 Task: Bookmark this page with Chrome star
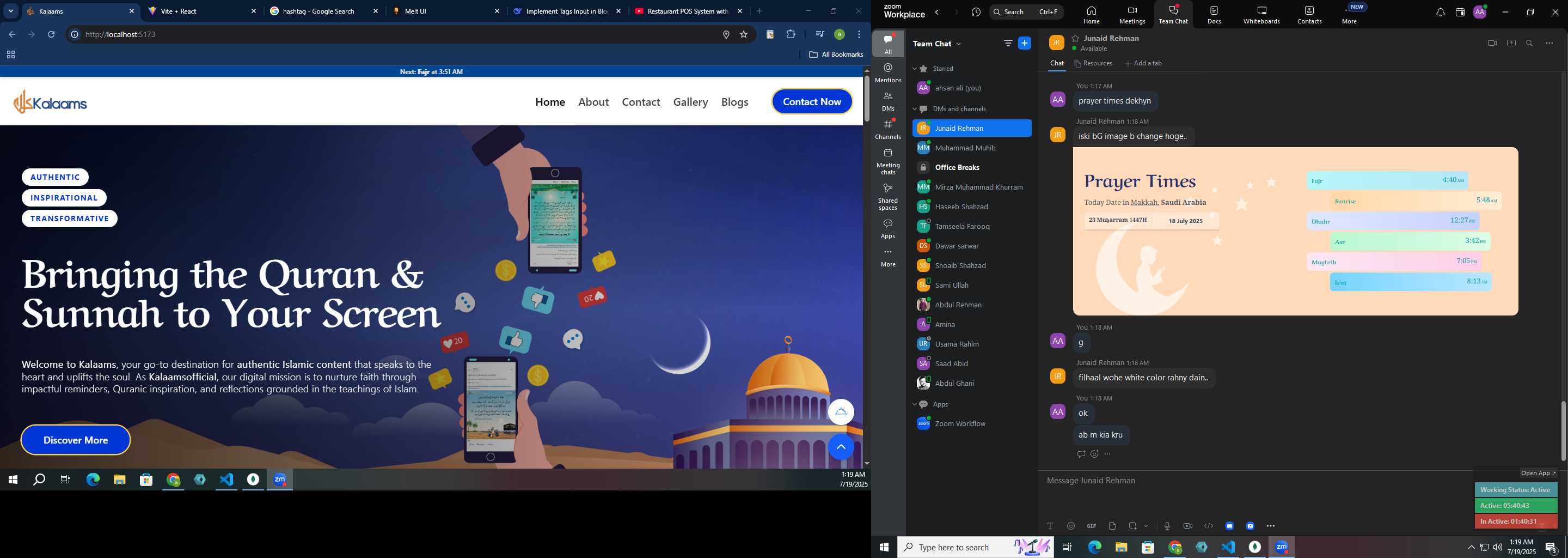click(743, 35)
